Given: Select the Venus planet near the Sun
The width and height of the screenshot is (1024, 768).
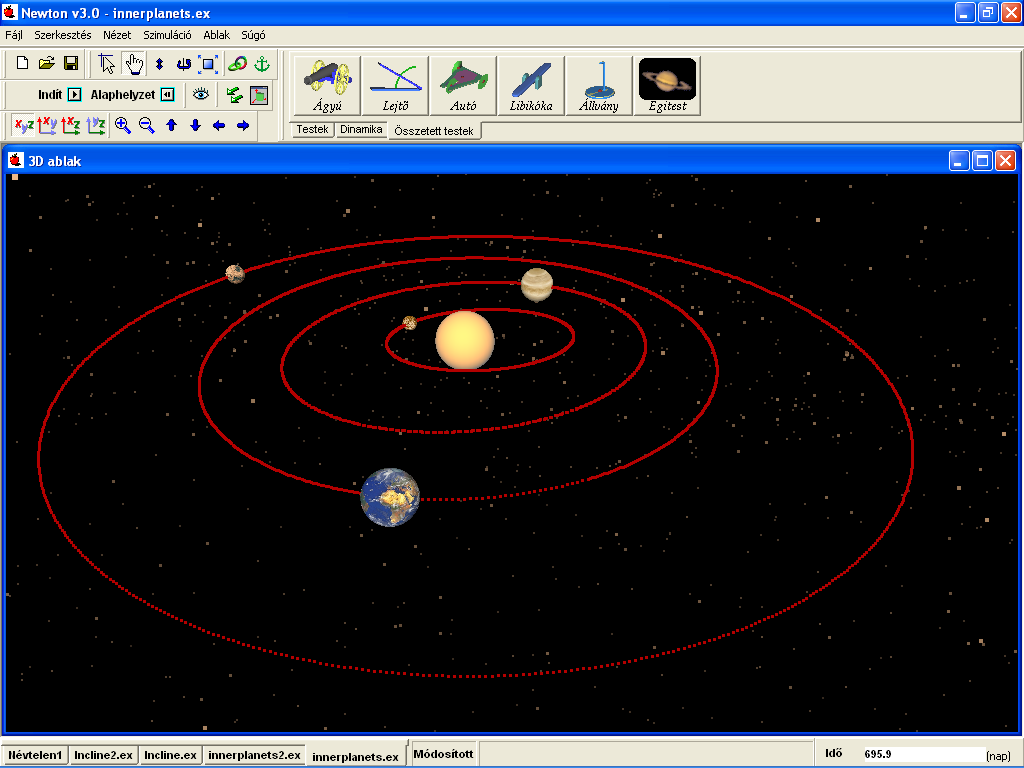Looking at the screenshot, I should [537, 285].
